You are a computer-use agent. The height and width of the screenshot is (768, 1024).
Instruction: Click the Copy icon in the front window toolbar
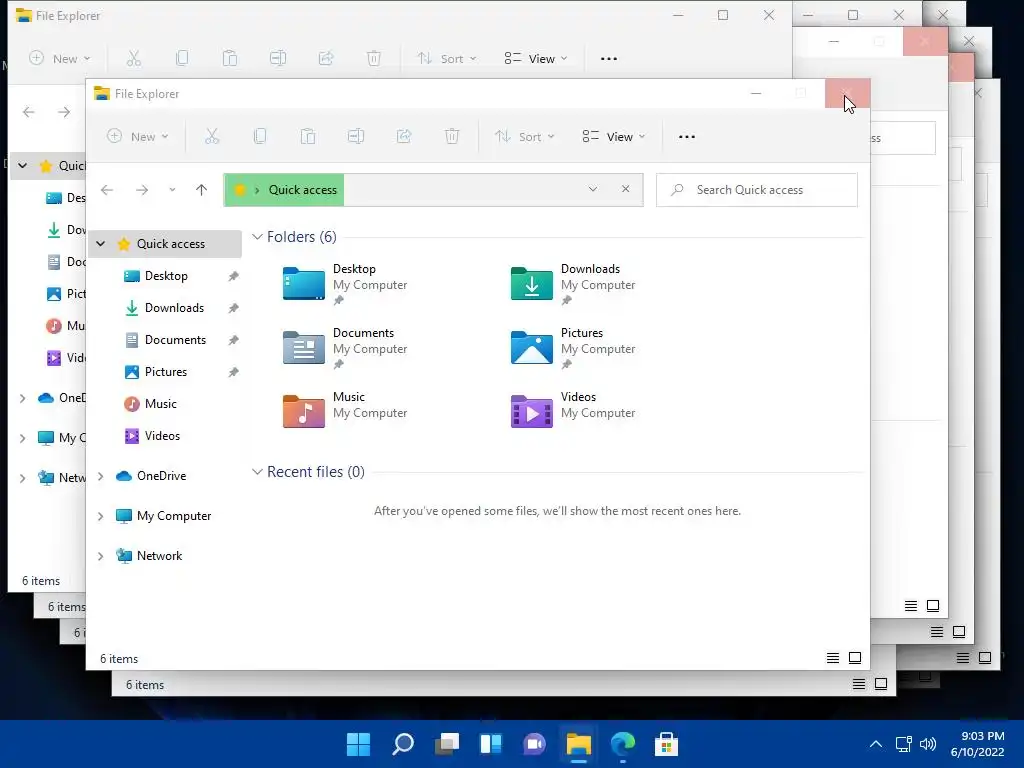pyautogui.click(x=260, y=136)
